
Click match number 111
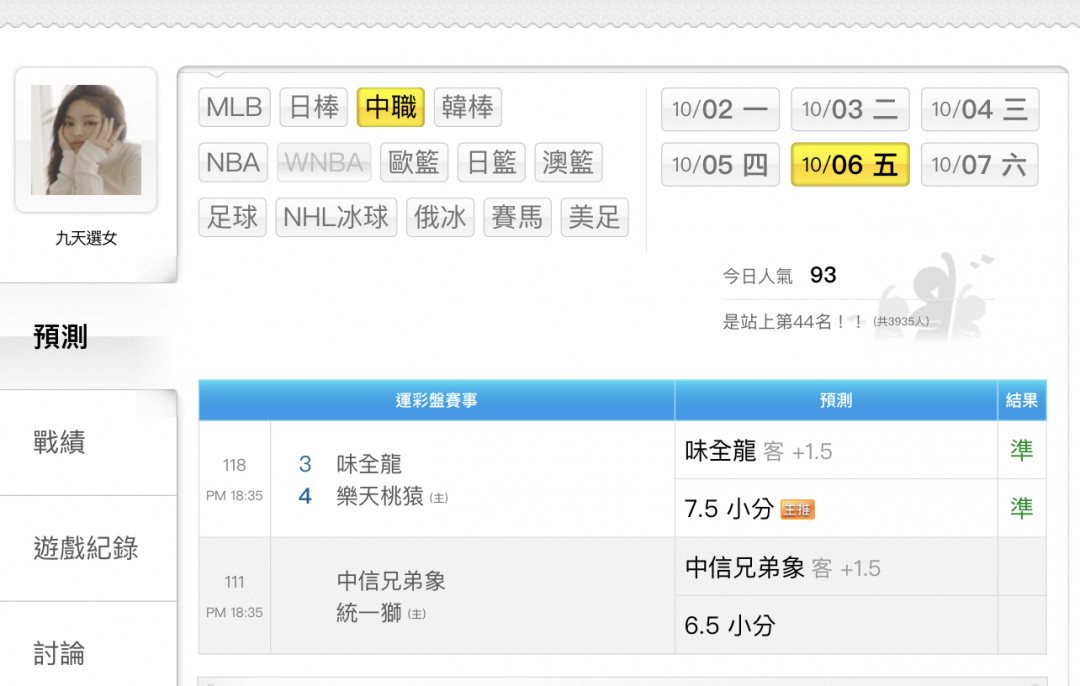[234, 582]
